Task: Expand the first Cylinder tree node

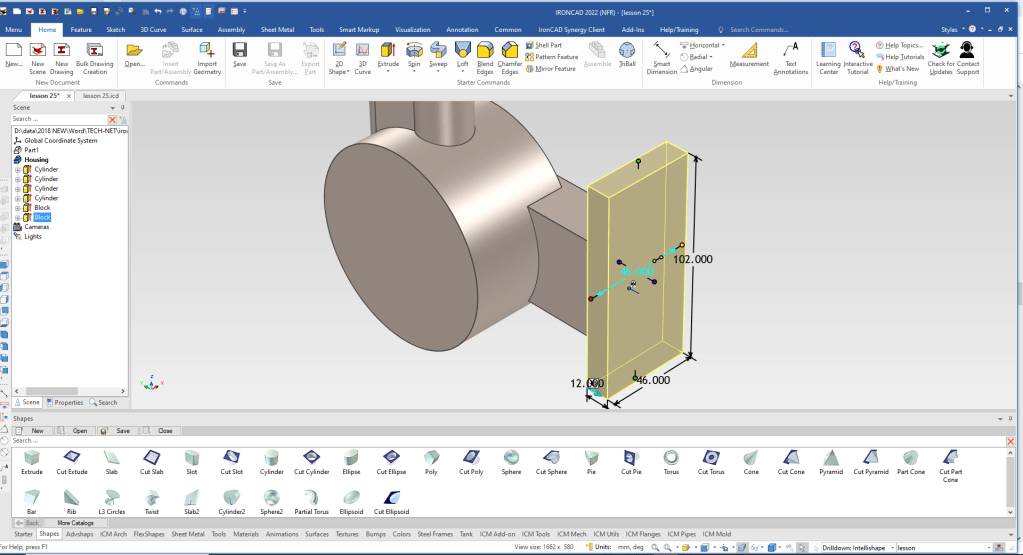Action: 18,170
